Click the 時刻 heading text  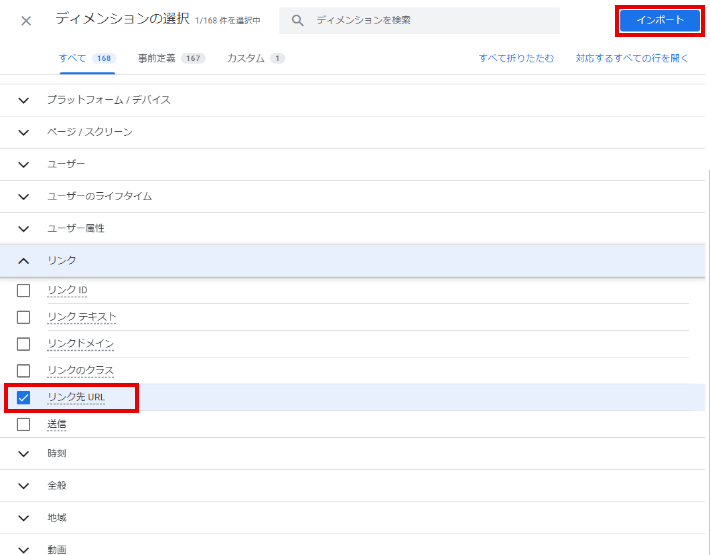pyautogui.click(x=57, y=453)
